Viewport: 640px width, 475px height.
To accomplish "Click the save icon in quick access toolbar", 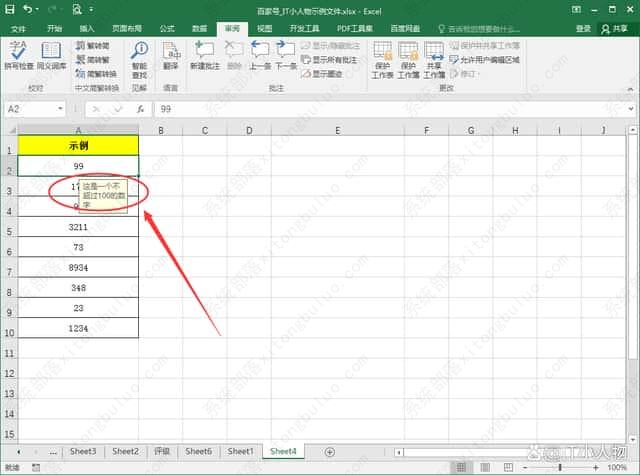I will click(10, 8).
